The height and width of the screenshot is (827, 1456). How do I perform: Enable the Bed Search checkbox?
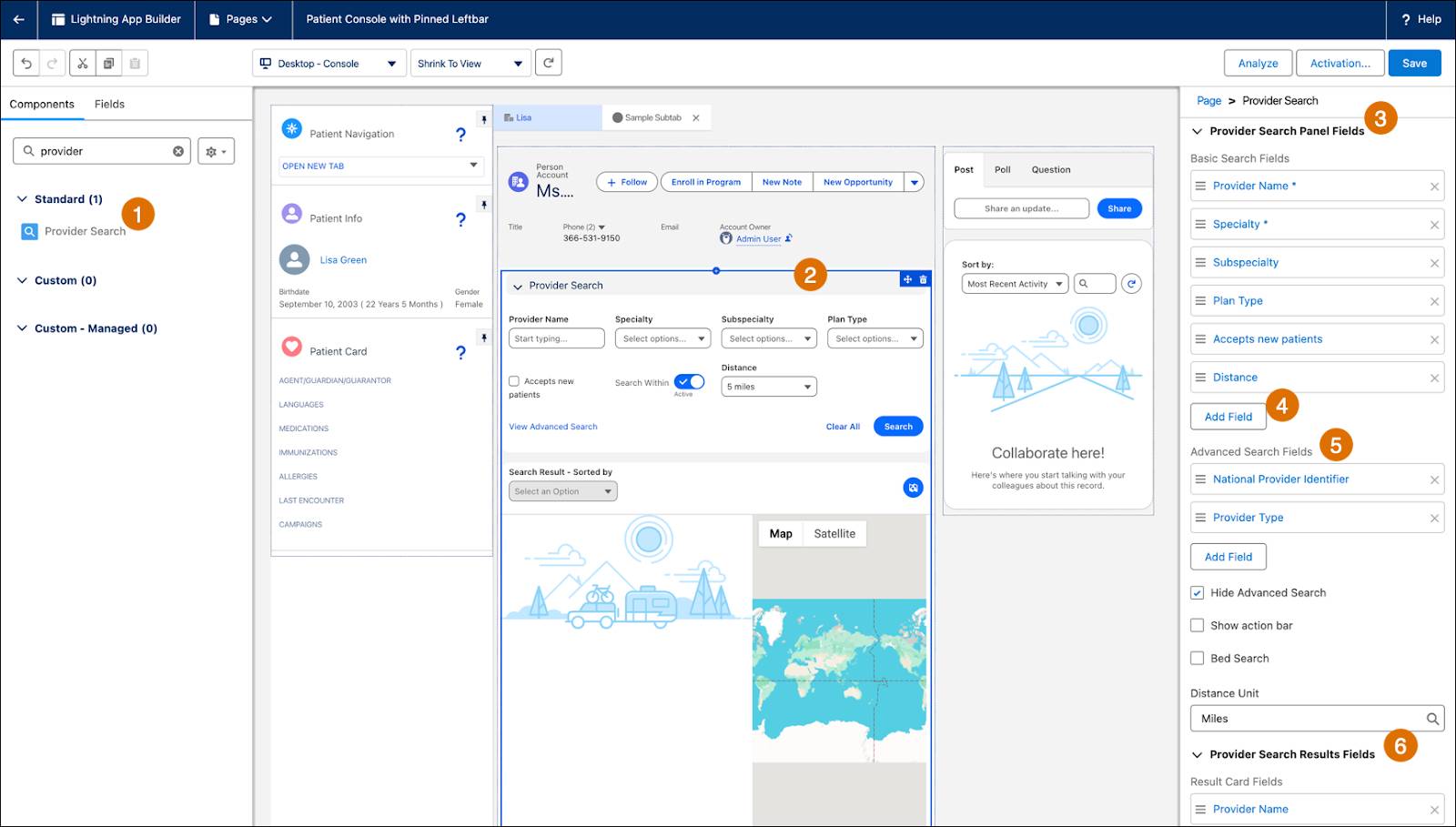(x=1198, y=658)
